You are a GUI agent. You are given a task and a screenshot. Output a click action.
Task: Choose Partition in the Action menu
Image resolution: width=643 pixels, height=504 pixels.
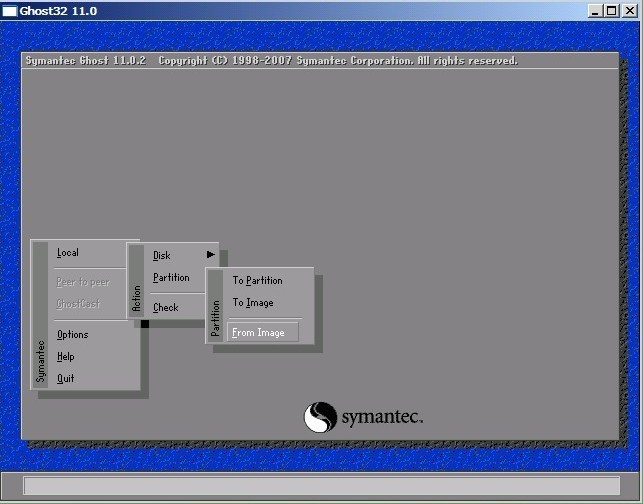(171, 278)
